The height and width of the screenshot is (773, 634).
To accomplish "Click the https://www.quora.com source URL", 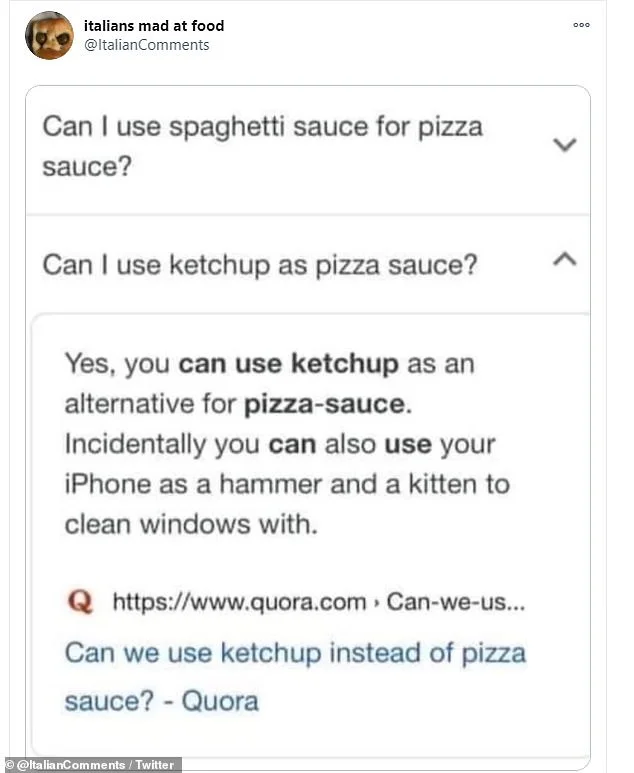I will [238, 602].
